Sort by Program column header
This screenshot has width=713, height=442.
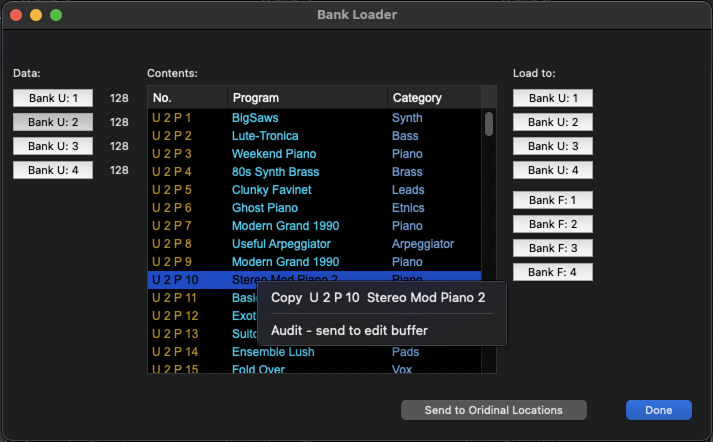(x=307, y=98)
